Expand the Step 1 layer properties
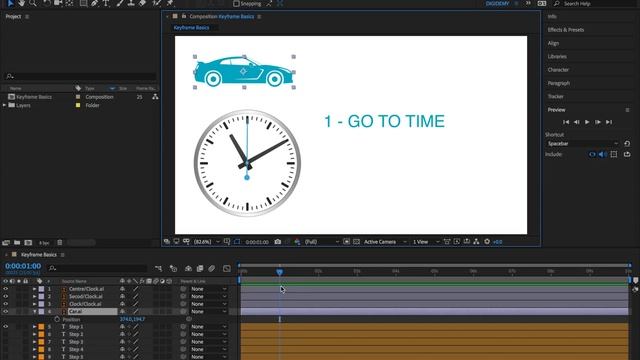This screenshot has height=360, width=640. pyautogui.click(x=35, y=327)
